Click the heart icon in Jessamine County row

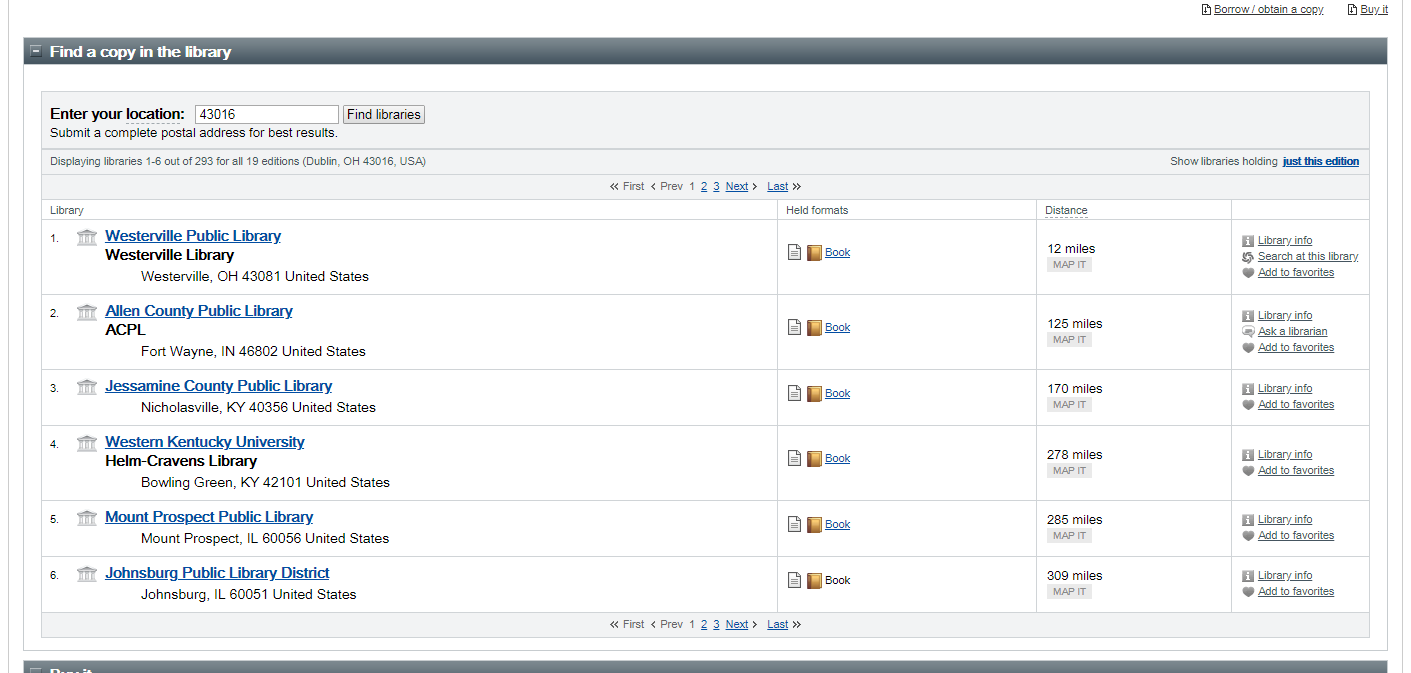point(1248,405)
